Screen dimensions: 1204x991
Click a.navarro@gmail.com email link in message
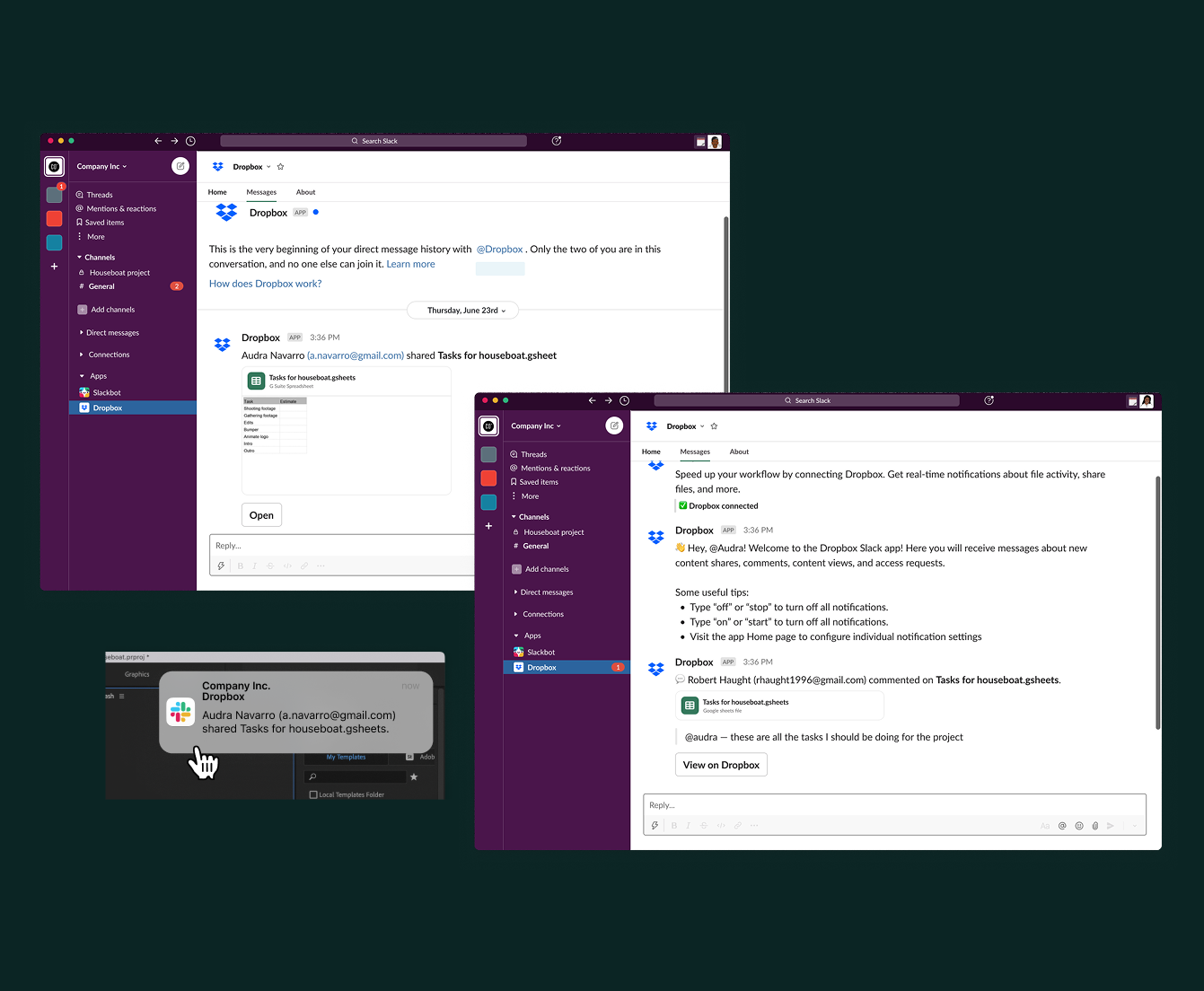356,355
